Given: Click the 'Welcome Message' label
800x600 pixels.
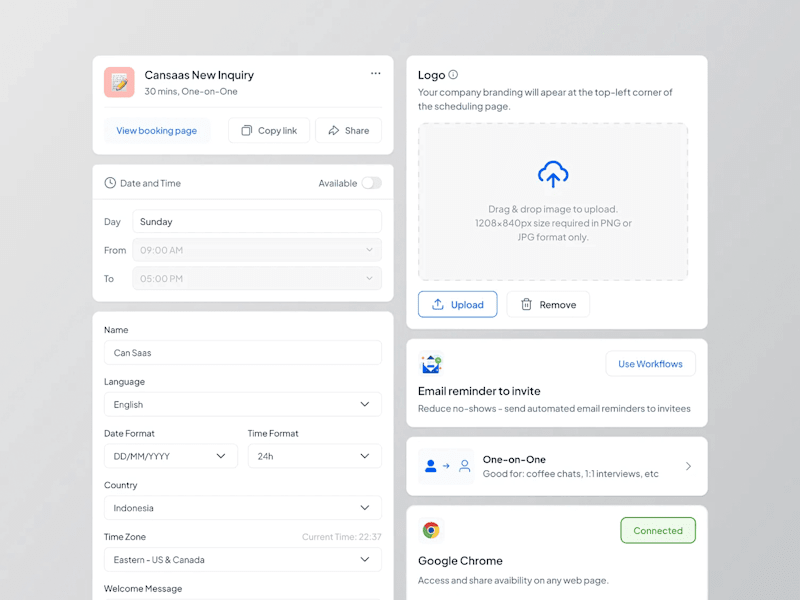Looking at the screenshot, I should (x=143, y=588).
